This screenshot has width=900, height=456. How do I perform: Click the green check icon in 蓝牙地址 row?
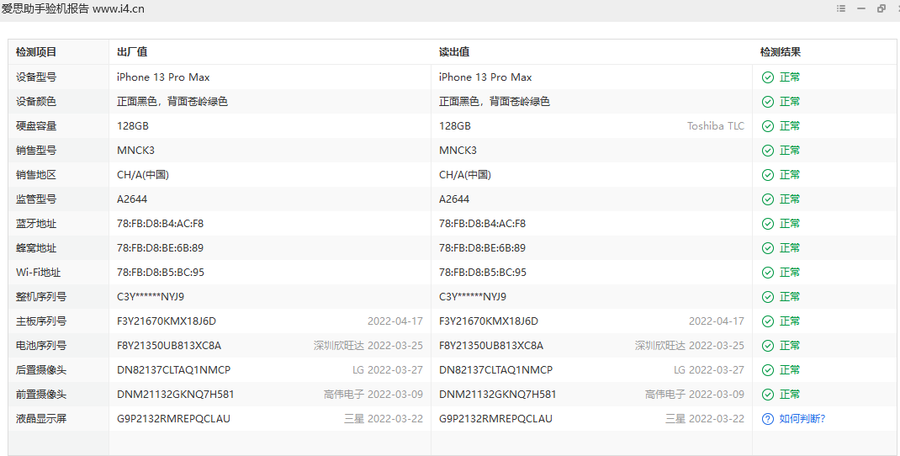[767, 224]
